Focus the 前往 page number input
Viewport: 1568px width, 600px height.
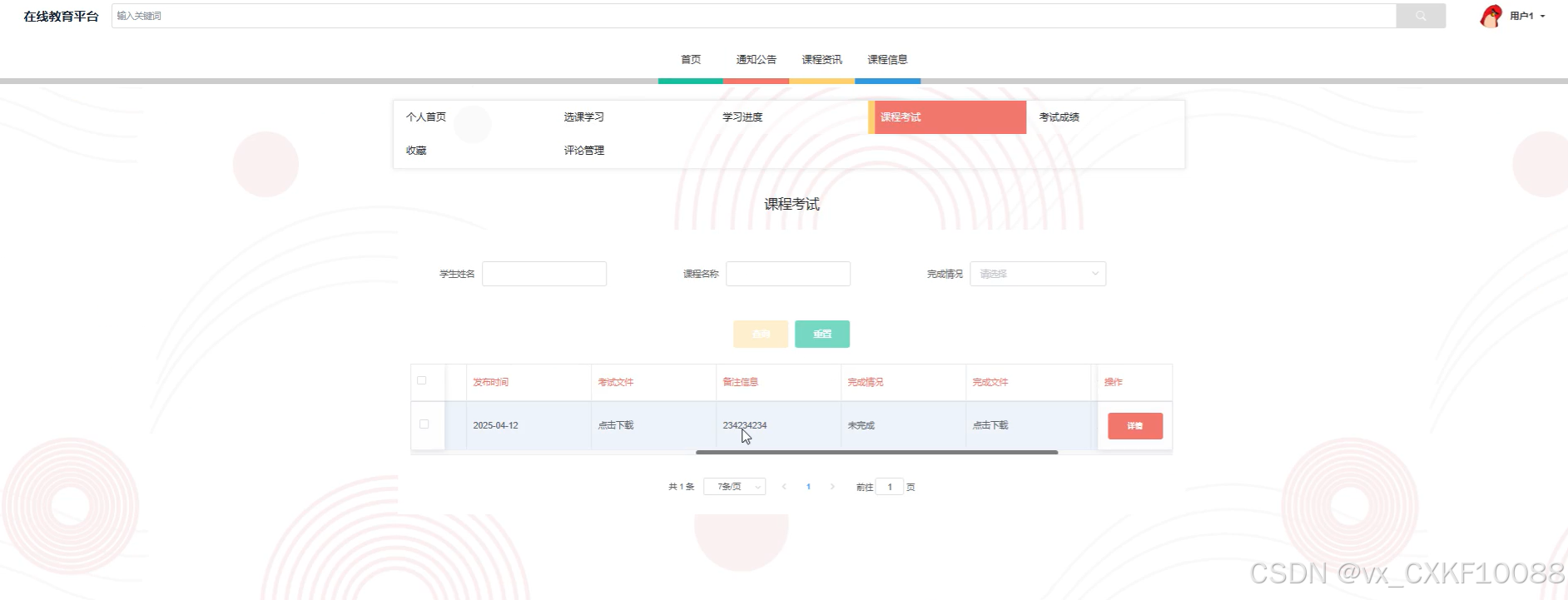point(890,487)
